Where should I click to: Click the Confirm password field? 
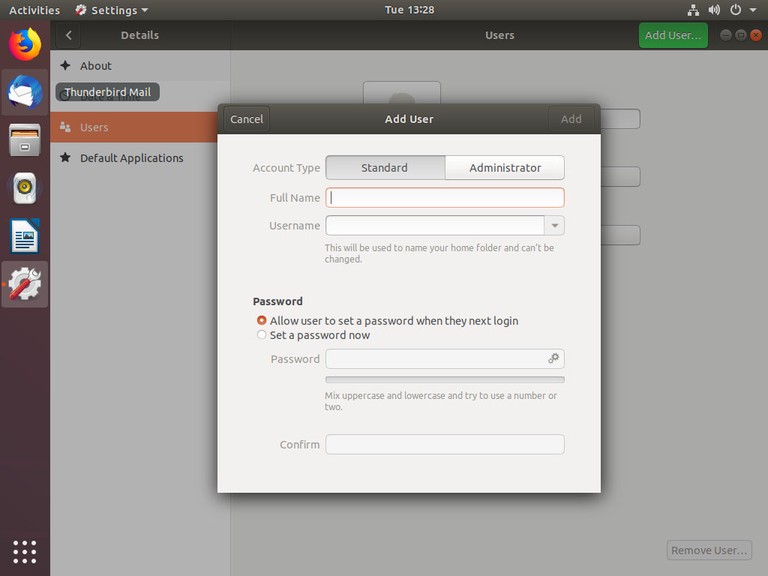coord(445,444)
